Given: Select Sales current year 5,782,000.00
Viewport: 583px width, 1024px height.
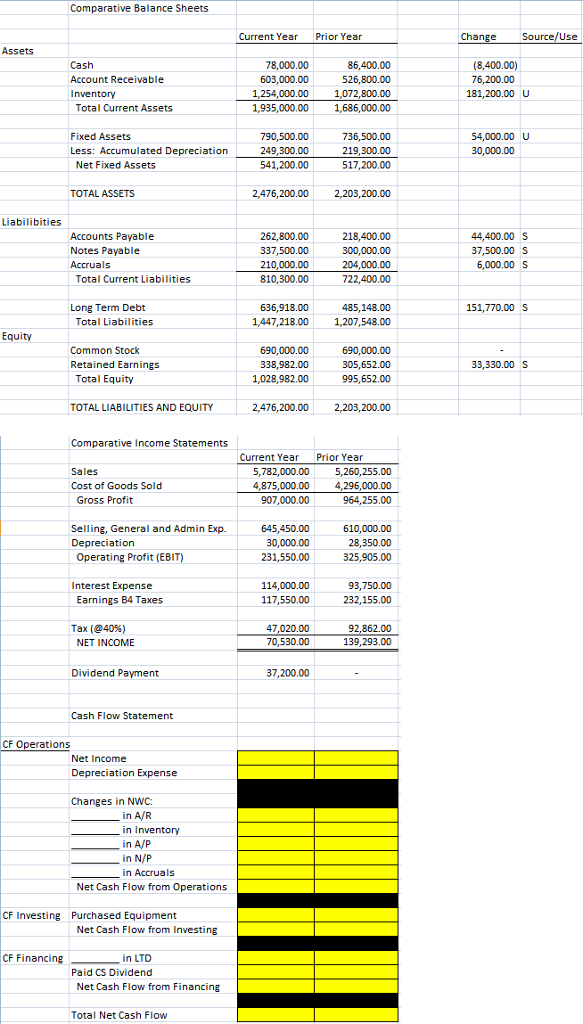Looking at the screenshot, I should click(282, 472).
